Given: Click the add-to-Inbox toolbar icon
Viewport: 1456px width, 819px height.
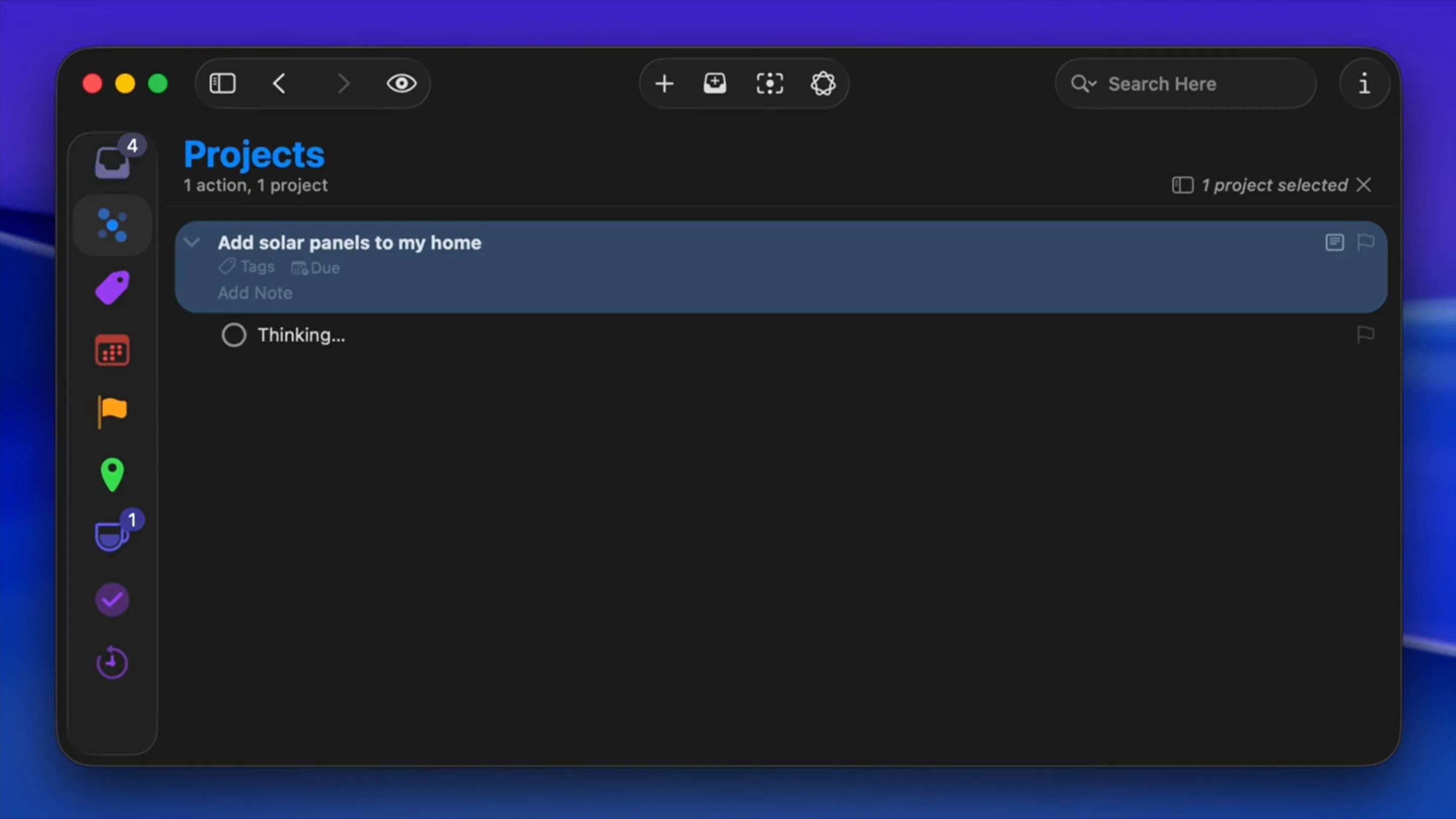Looking at the screenshot, I should click(x=714, y=83).
